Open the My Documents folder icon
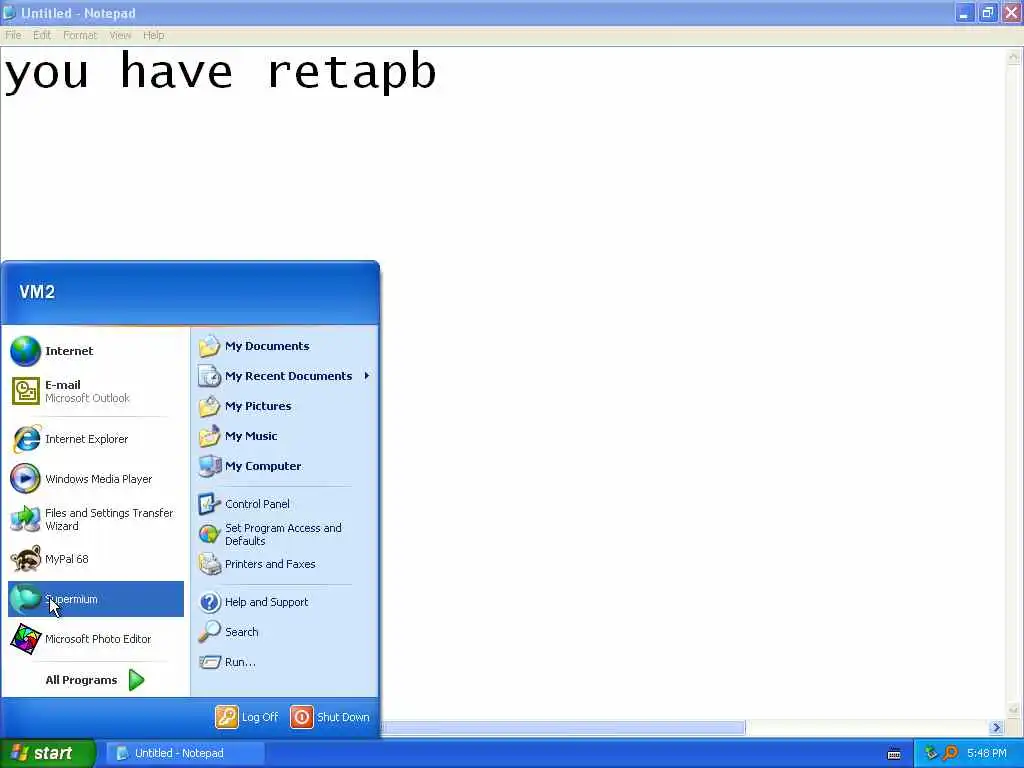Screen dimensions: 1024x768 point(209,345)
